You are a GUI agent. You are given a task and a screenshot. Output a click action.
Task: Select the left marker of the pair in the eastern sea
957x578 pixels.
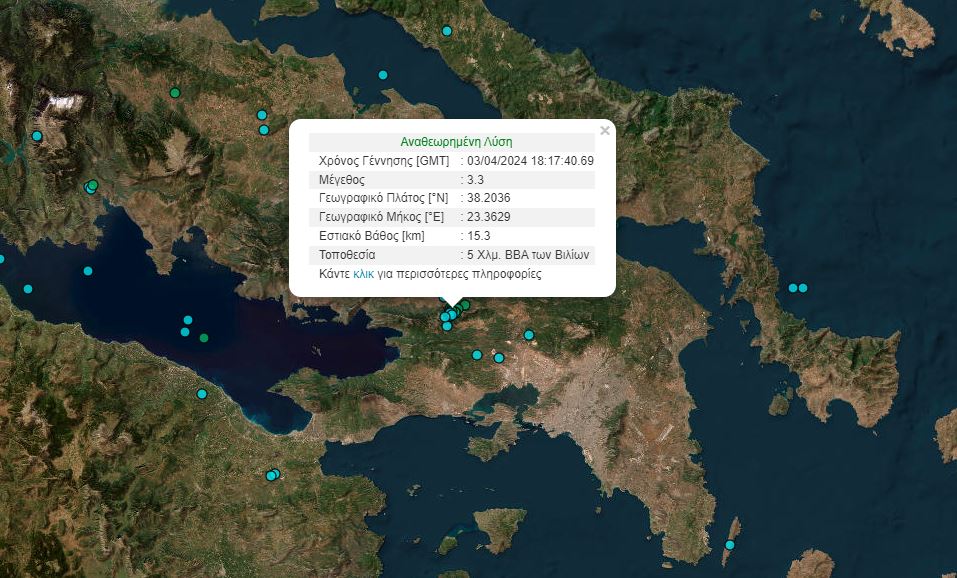pos(792,288)
